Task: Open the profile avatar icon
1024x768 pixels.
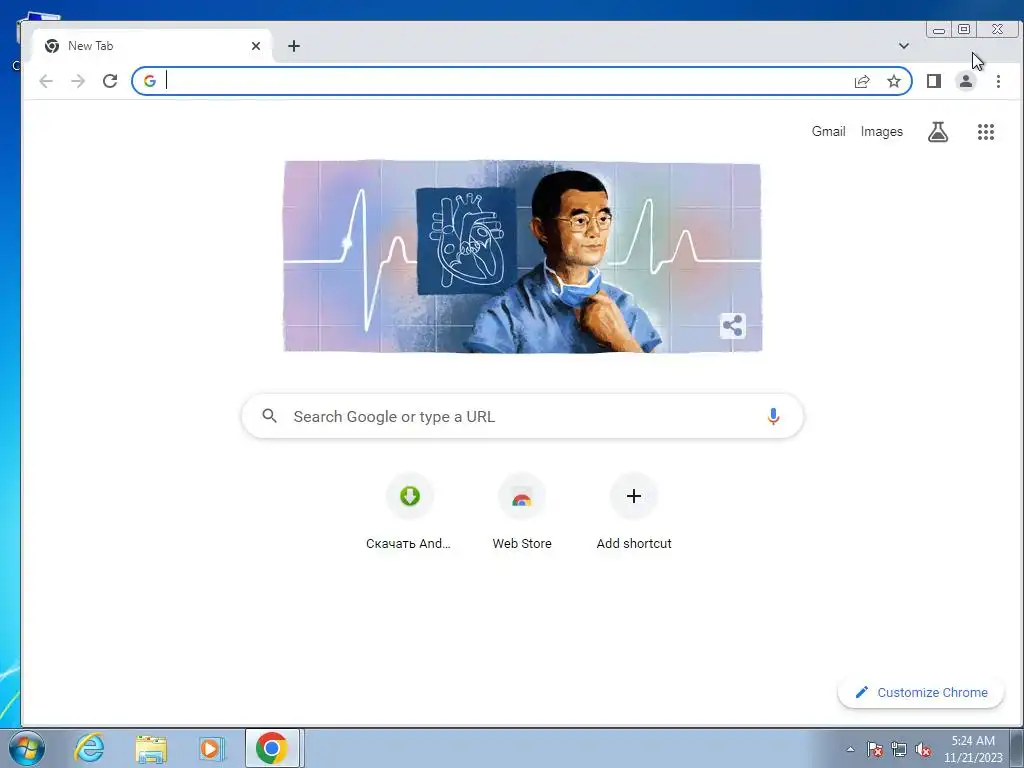Action: tap(965, 81)
